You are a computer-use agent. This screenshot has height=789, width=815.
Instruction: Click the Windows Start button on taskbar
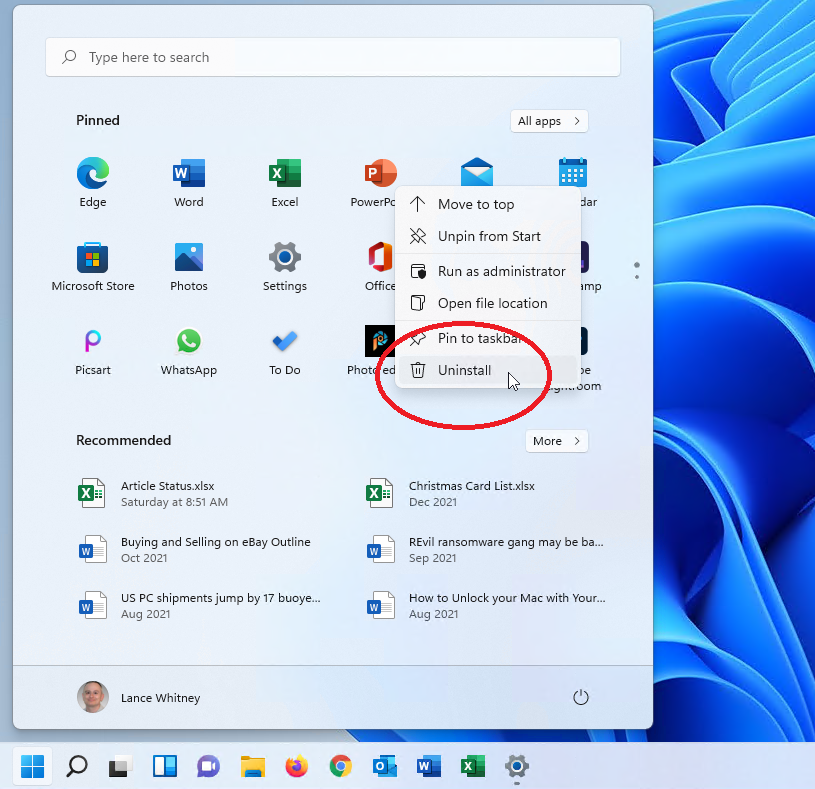tap(33, 766)
